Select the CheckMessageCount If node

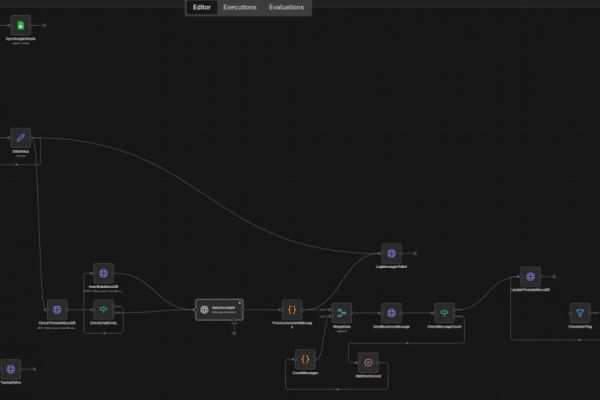444,313
